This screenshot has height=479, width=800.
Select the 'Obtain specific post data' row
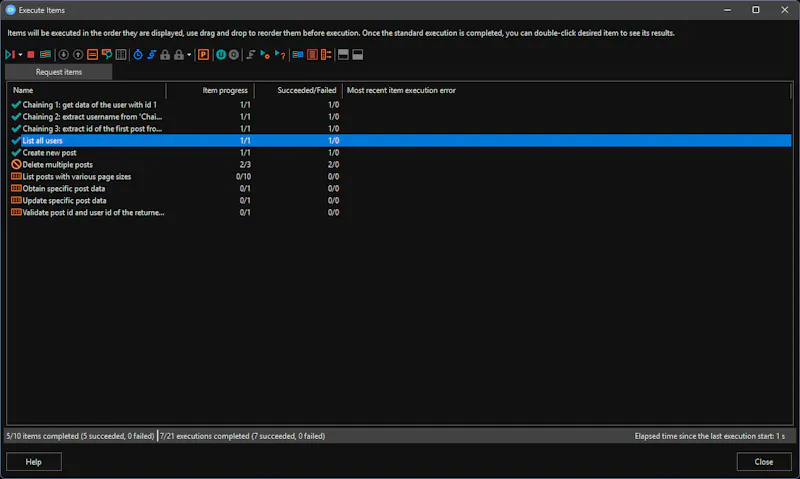(x=399, y=189)
